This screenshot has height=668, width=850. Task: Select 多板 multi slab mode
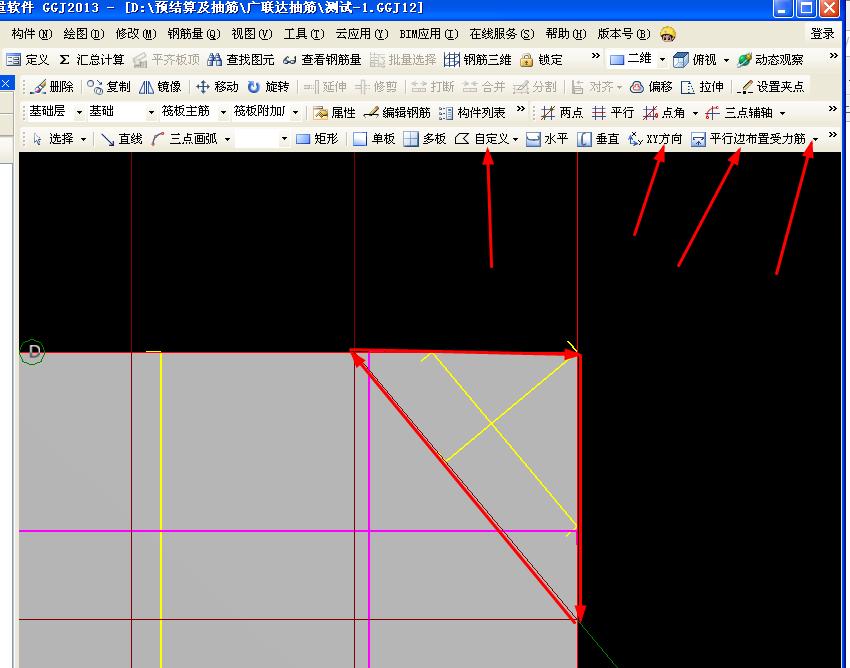pos(425,139)
